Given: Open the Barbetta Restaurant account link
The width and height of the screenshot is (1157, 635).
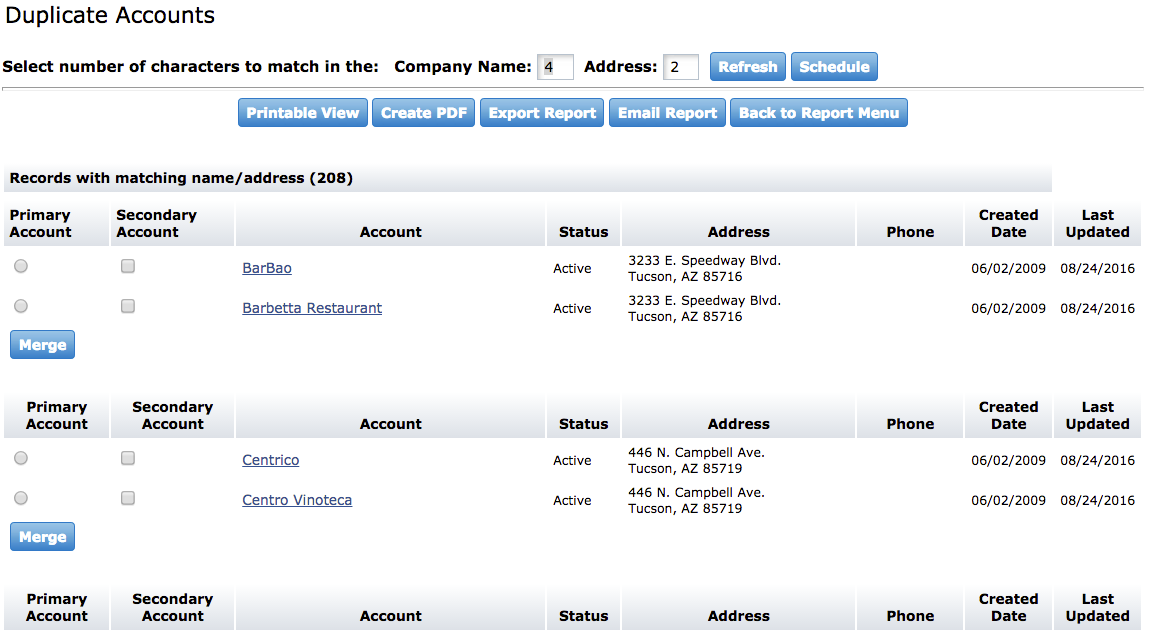Looking at the screenshot, I should tap(312, 308).
